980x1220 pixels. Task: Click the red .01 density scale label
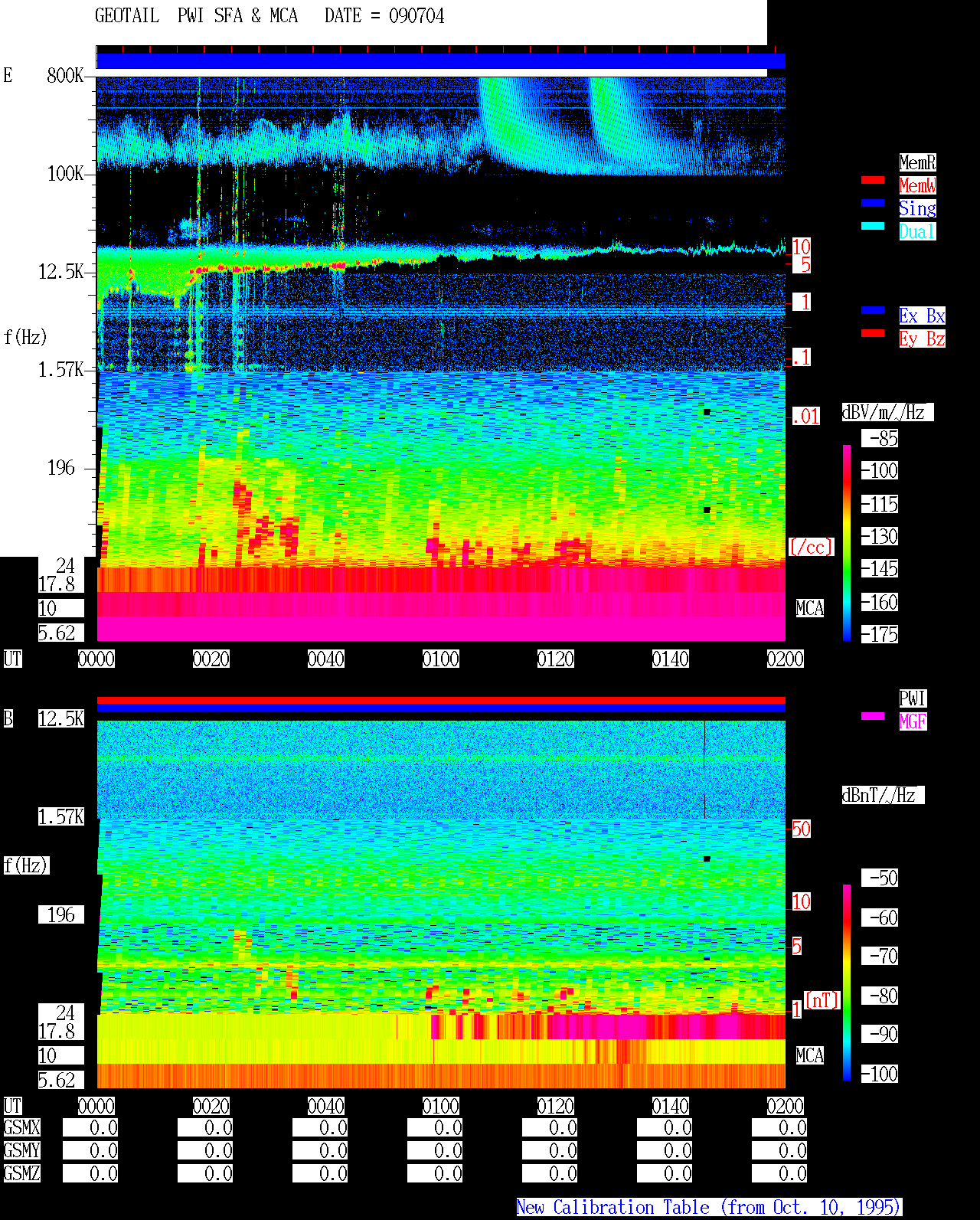pos(805,417)
